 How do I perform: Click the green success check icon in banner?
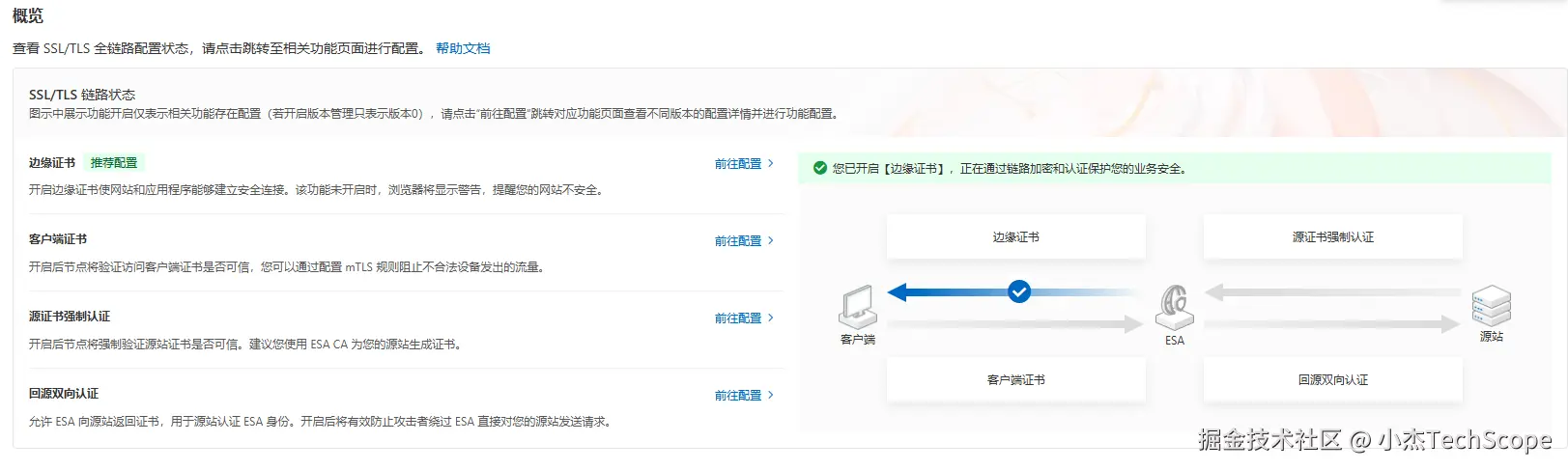[820, 168]
